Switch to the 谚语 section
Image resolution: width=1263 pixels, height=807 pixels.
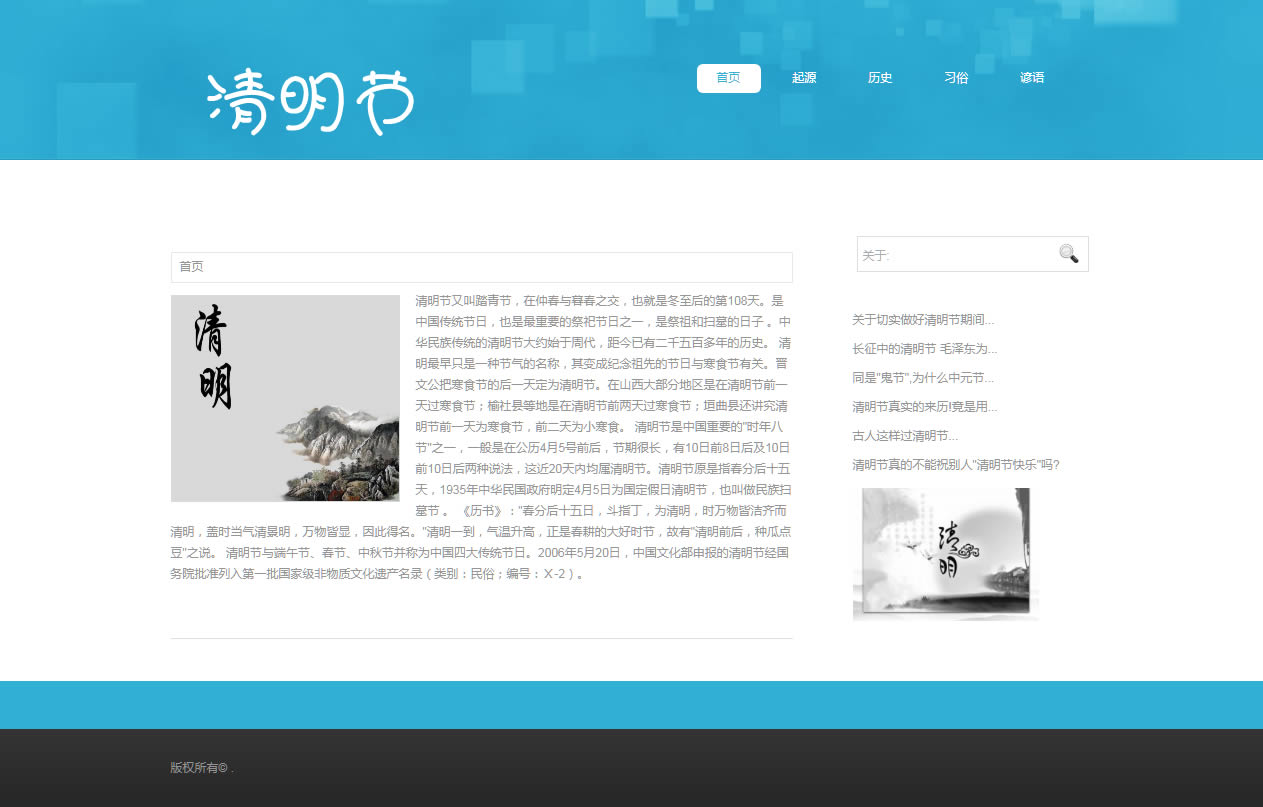click(1032, 78)
